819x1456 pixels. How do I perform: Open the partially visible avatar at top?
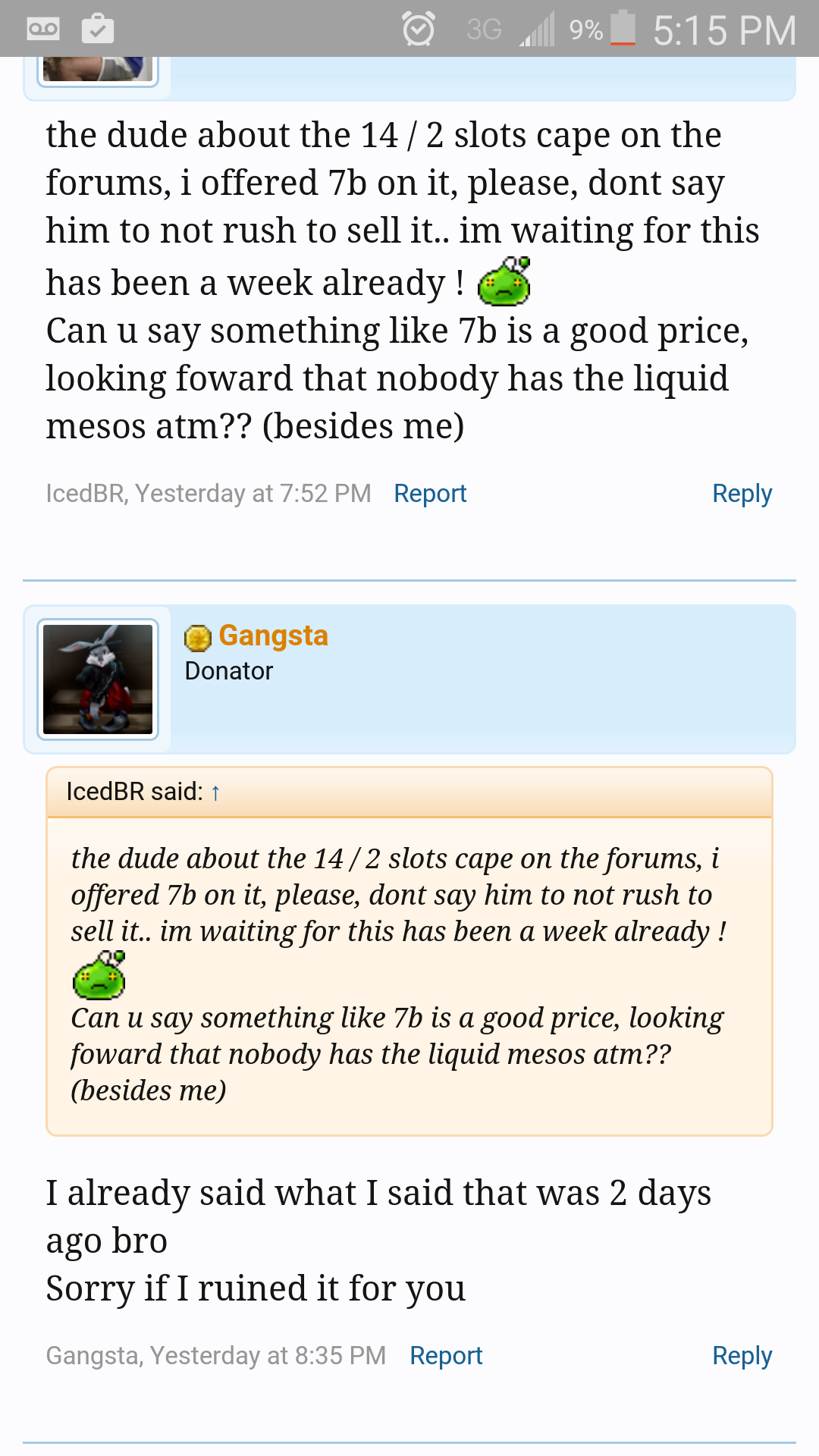click(98, 69)
